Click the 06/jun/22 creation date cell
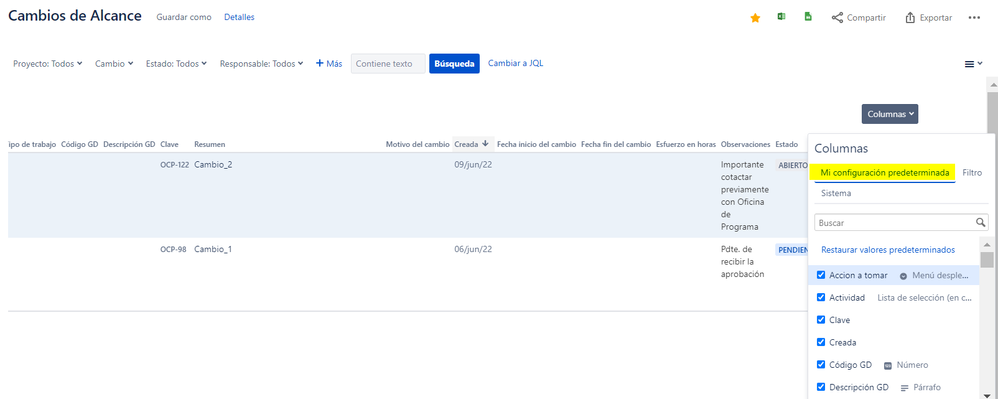The width and height of the screenshot is (998, 399). 473,249
